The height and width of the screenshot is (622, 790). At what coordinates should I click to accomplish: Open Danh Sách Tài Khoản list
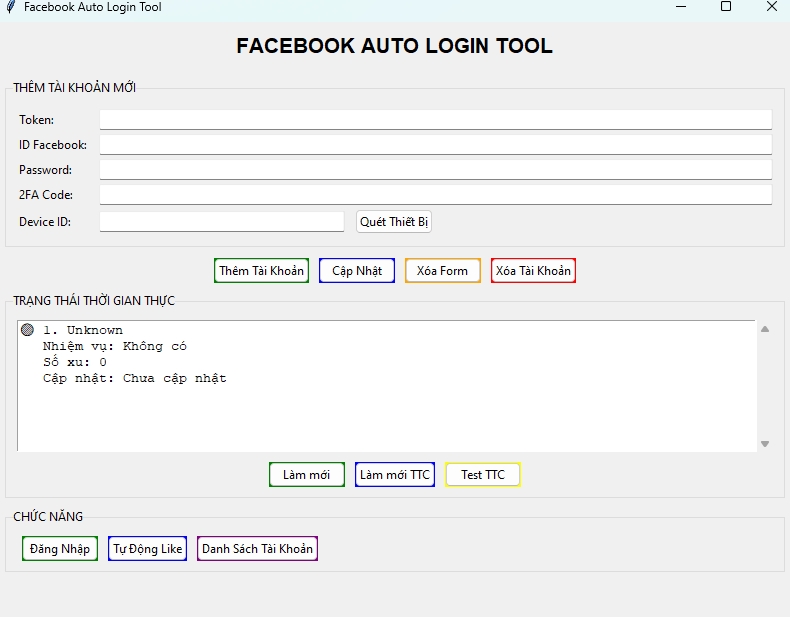[x=257, y=548]
